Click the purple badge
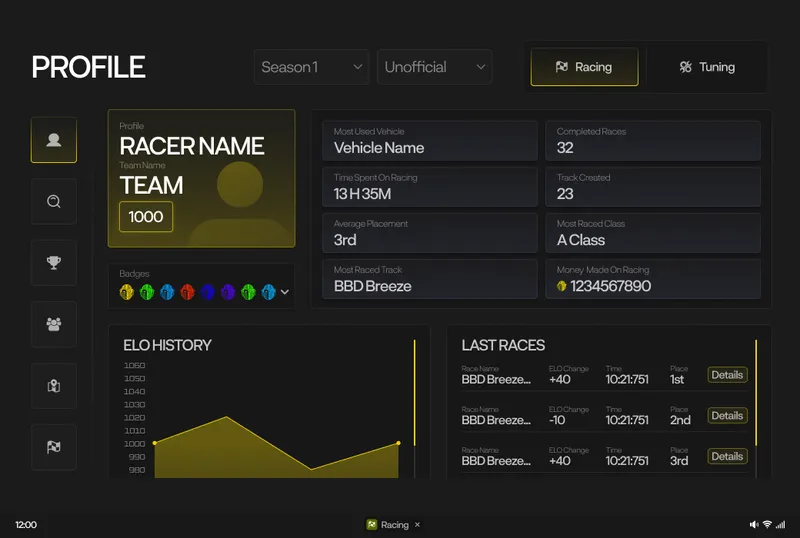This screenshot has width=800, height=538. [x=228, y=292]
